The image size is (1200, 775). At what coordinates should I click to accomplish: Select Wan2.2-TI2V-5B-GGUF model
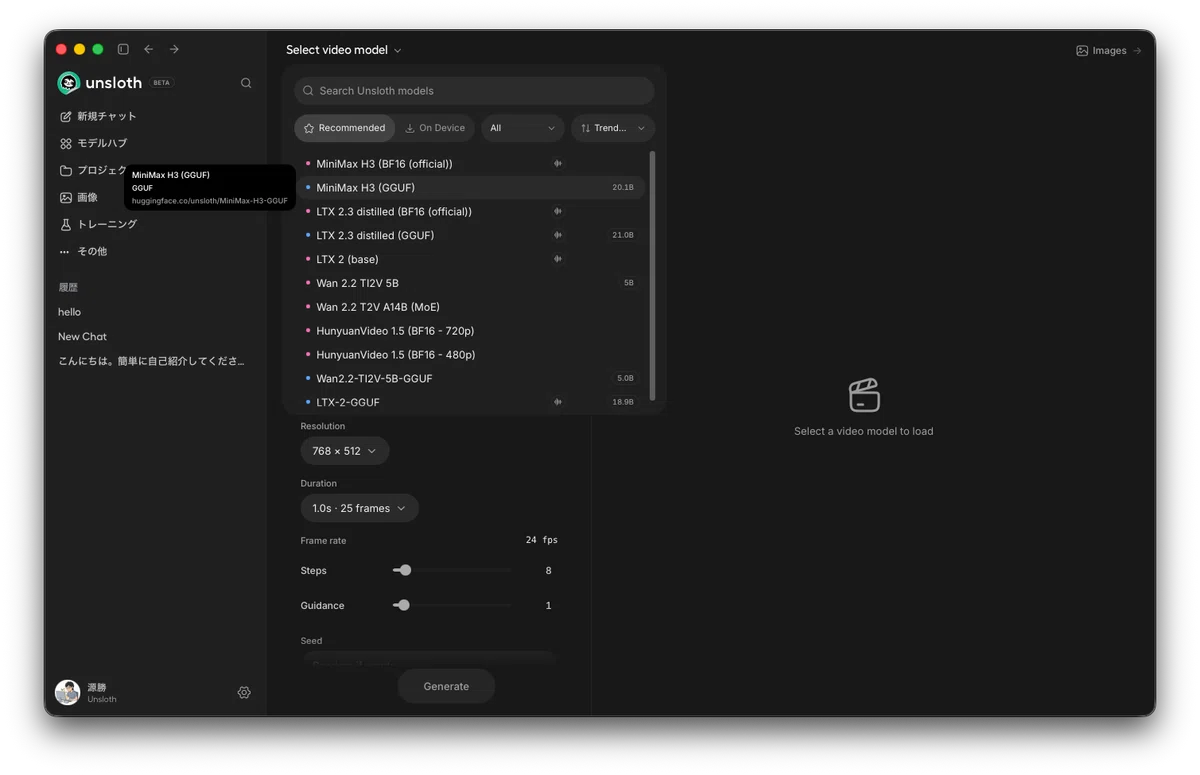pyautogui.click(x=473, y=378)
